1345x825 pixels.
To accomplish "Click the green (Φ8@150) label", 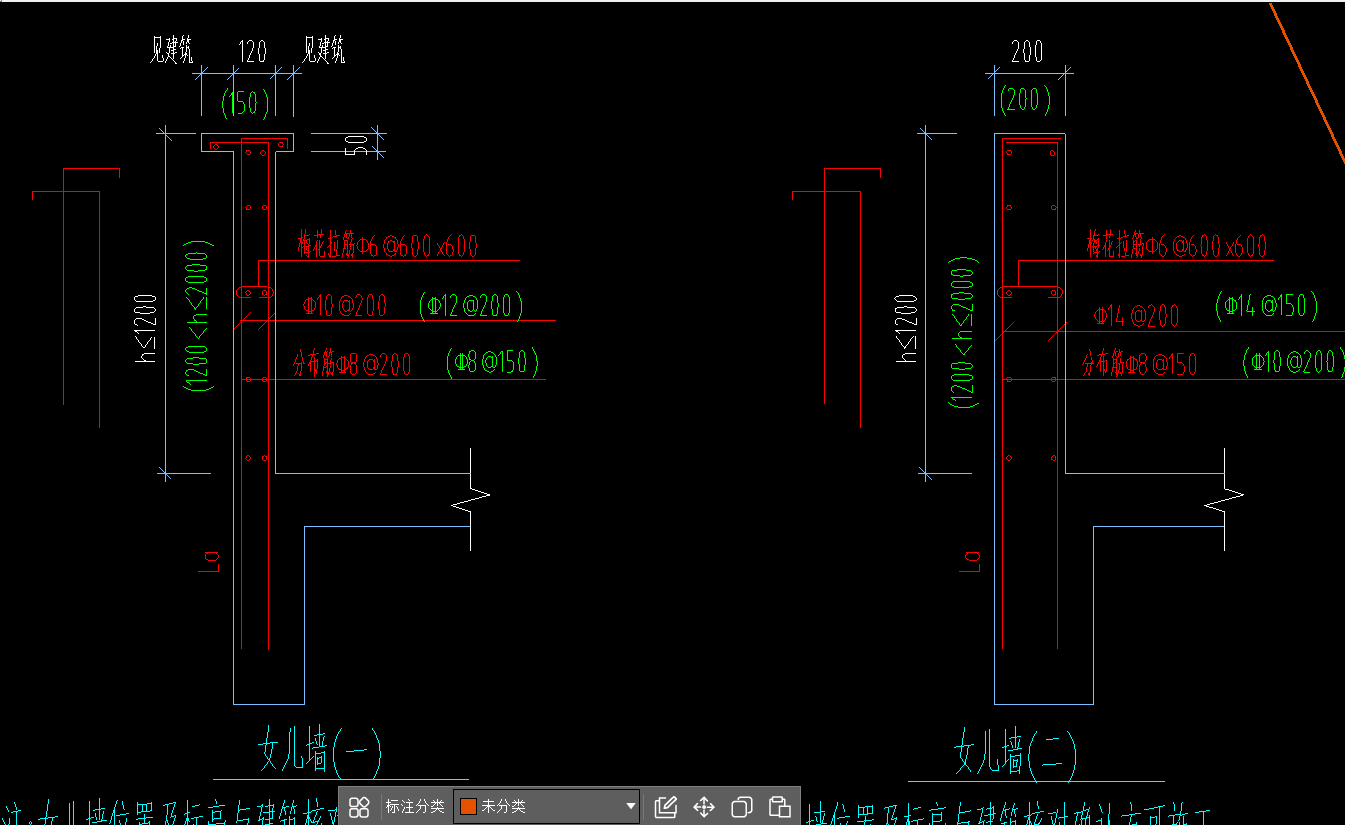I will [x=493, y=362].
